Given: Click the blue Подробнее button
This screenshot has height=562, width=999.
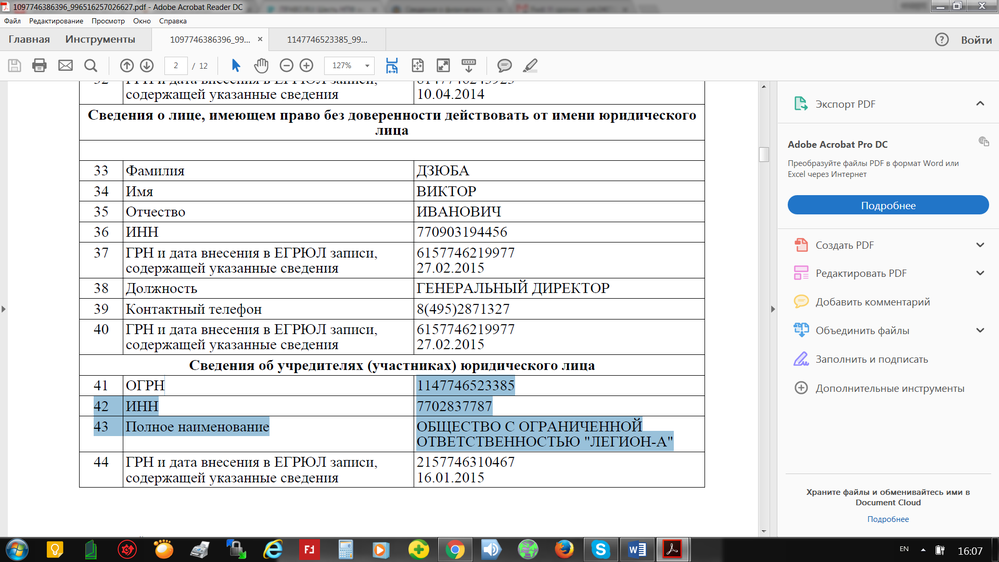Looking at the screenshot, I should point(888,205).
